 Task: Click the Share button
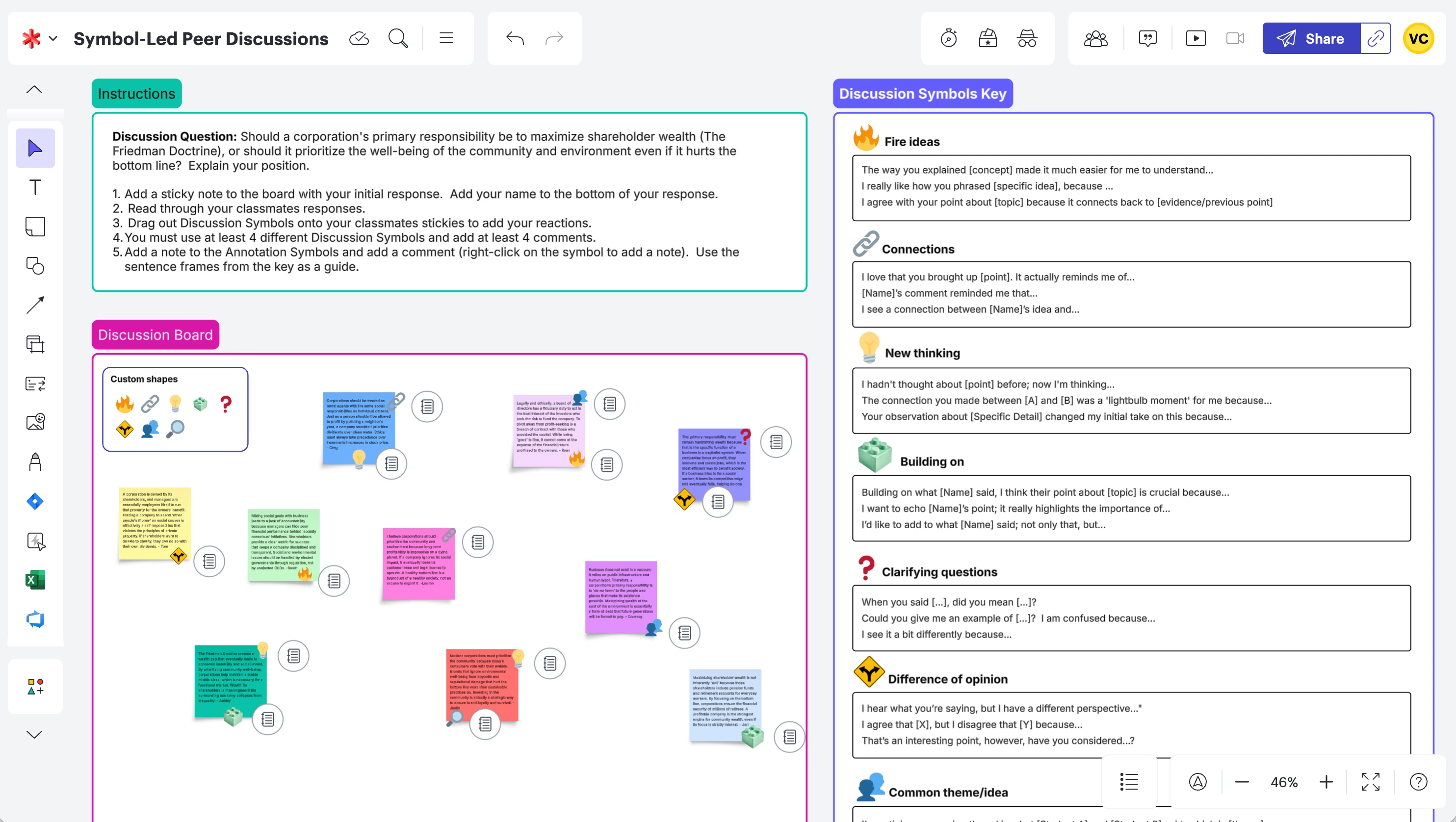[1311, 38]
